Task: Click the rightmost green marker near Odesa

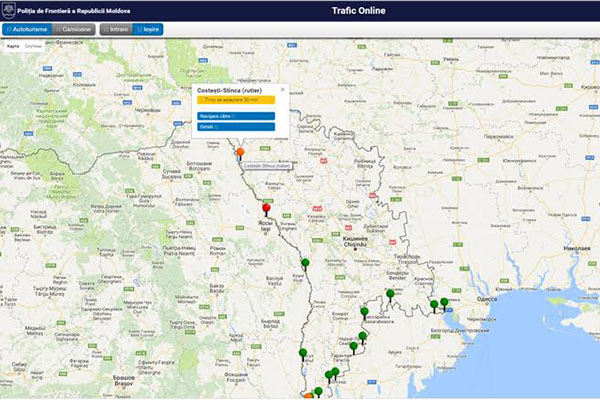Action: point(445,302)
